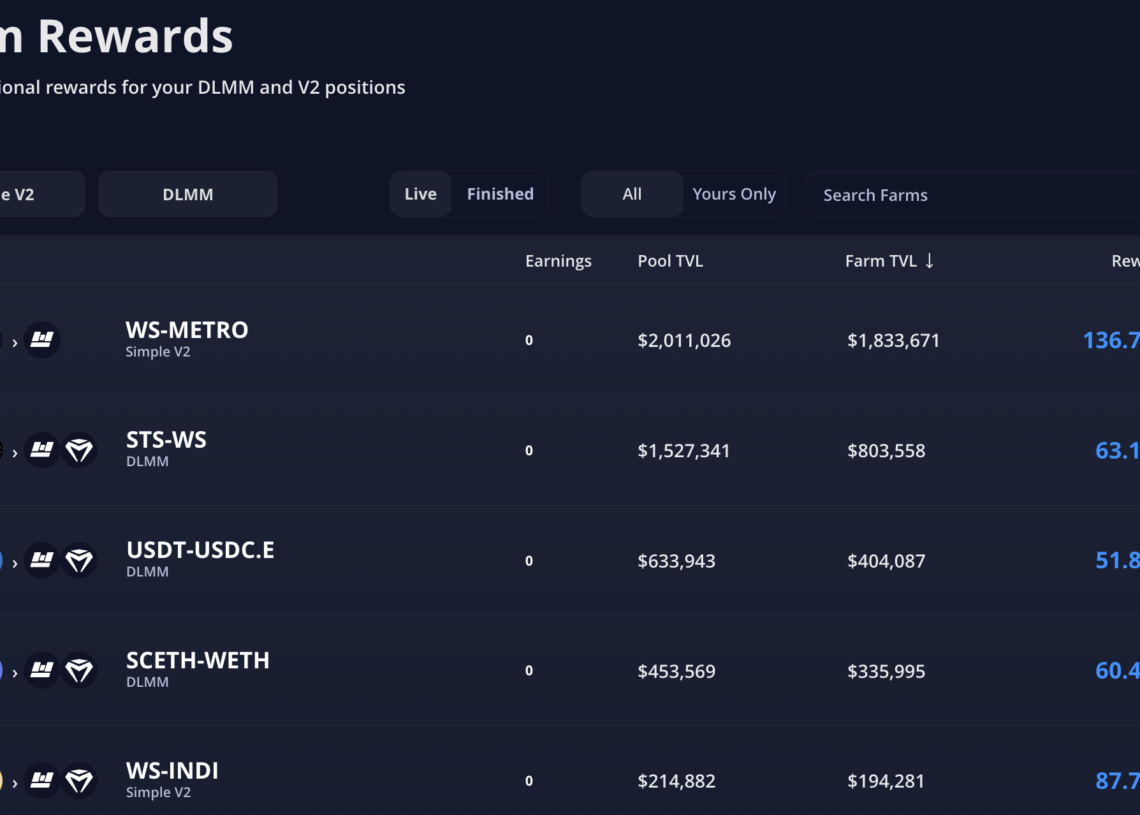Click the gem reward icon in the USDT-USDC.E row
1140x815 pixels.
point(79,561)
